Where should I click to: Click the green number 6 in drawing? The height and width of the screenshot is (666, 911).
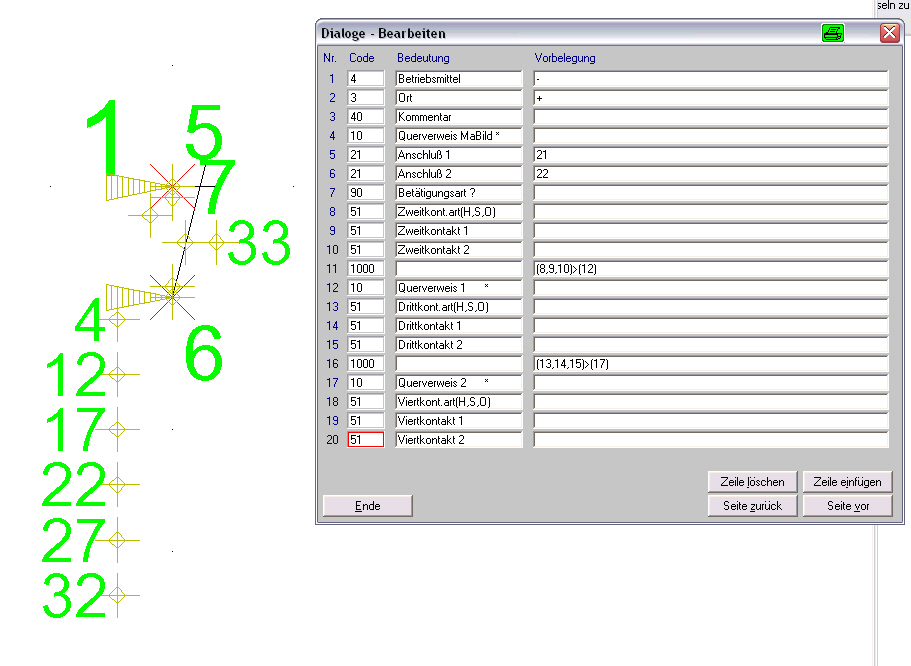[x=204, y=353]
